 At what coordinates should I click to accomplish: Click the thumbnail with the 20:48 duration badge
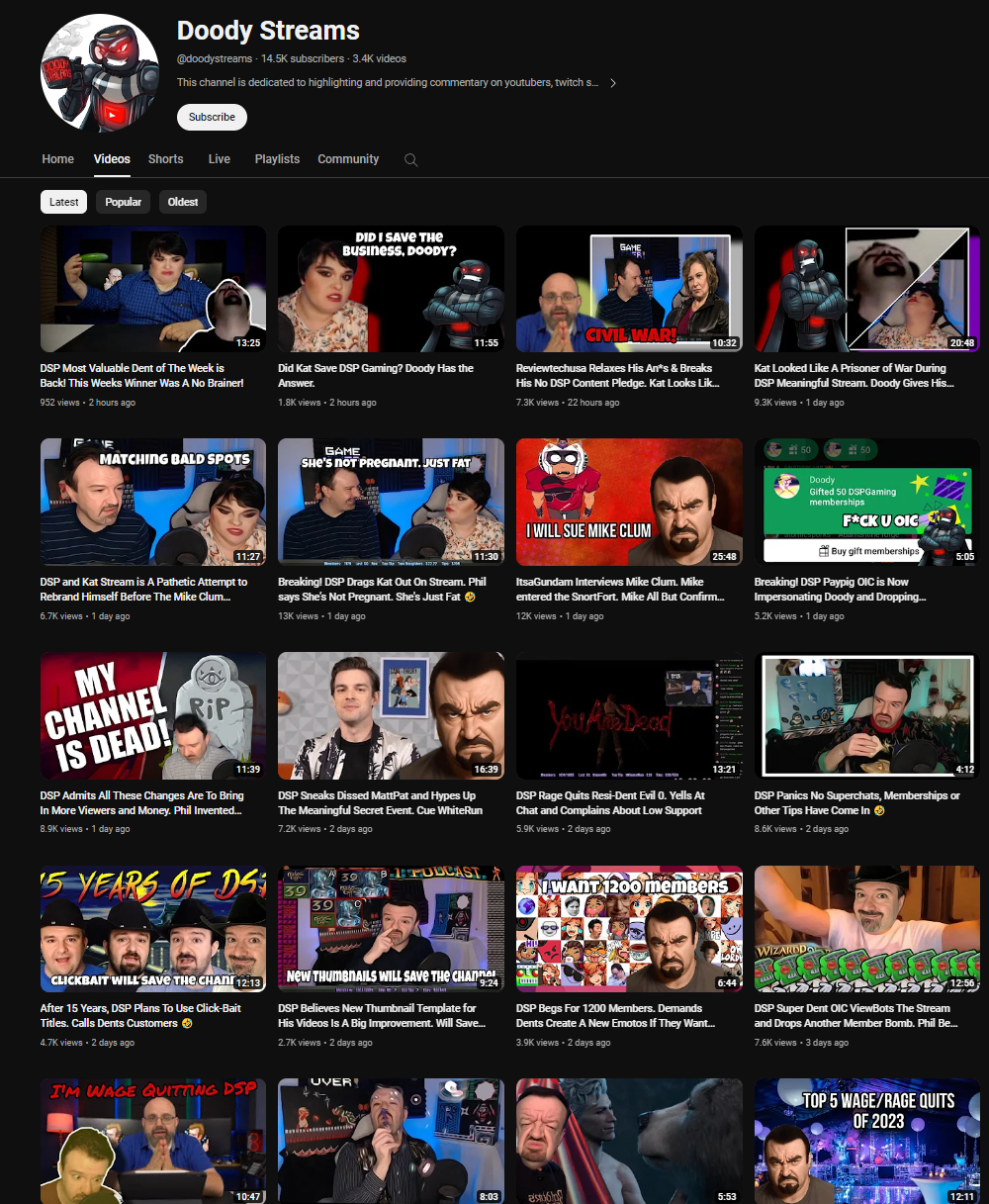click(x=867, y=289)
